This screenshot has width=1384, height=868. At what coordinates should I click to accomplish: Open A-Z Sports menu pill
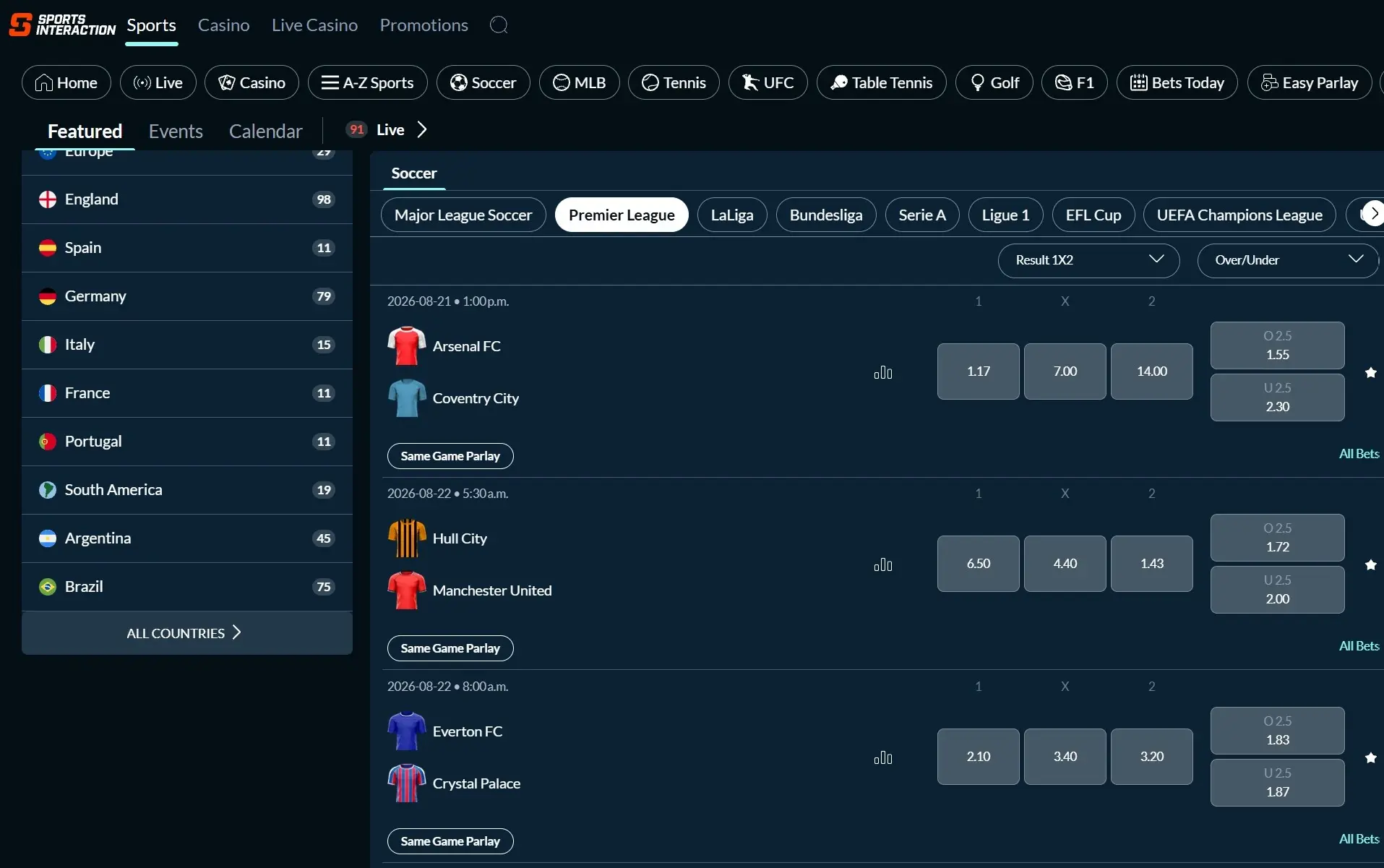click(x=368, y=82)
